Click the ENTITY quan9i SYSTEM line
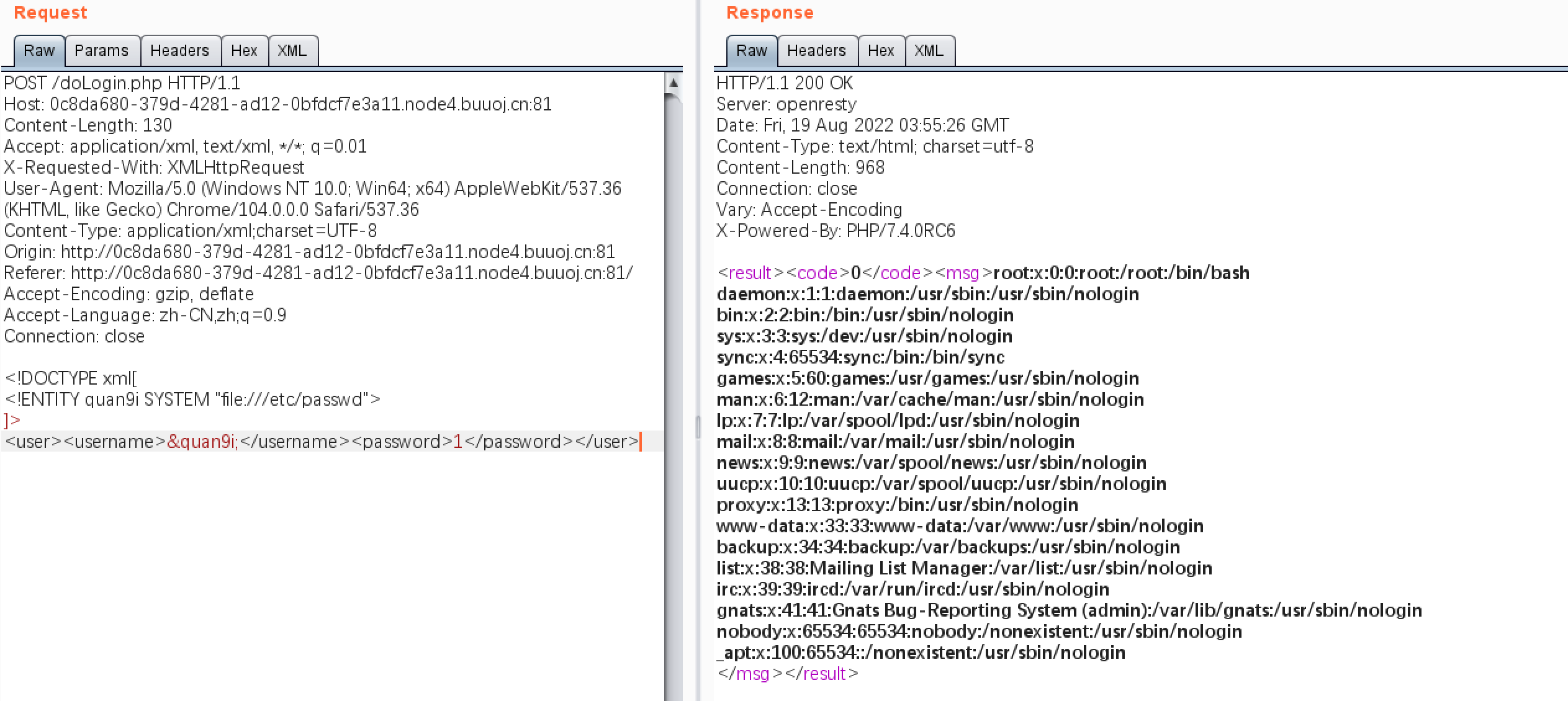 tap(192, 400)
